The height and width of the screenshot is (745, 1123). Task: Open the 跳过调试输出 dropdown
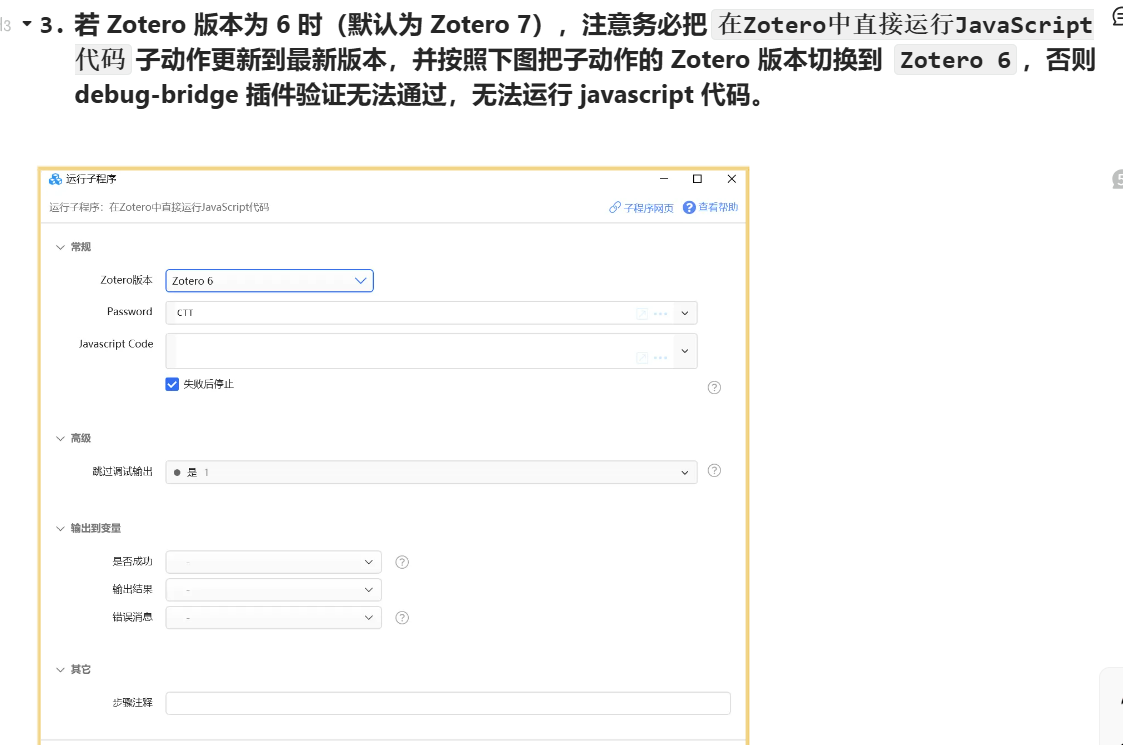431,472
